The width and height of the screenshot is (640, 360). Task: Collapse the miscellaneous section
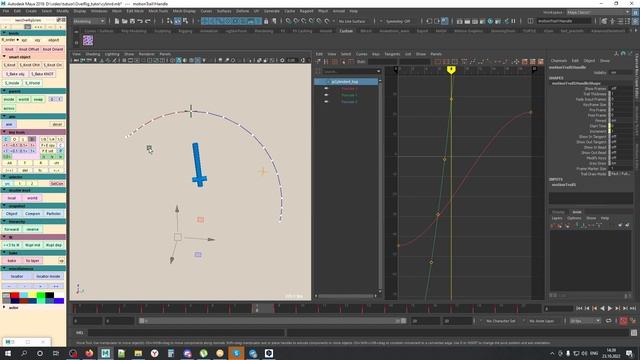click(4, 269)
